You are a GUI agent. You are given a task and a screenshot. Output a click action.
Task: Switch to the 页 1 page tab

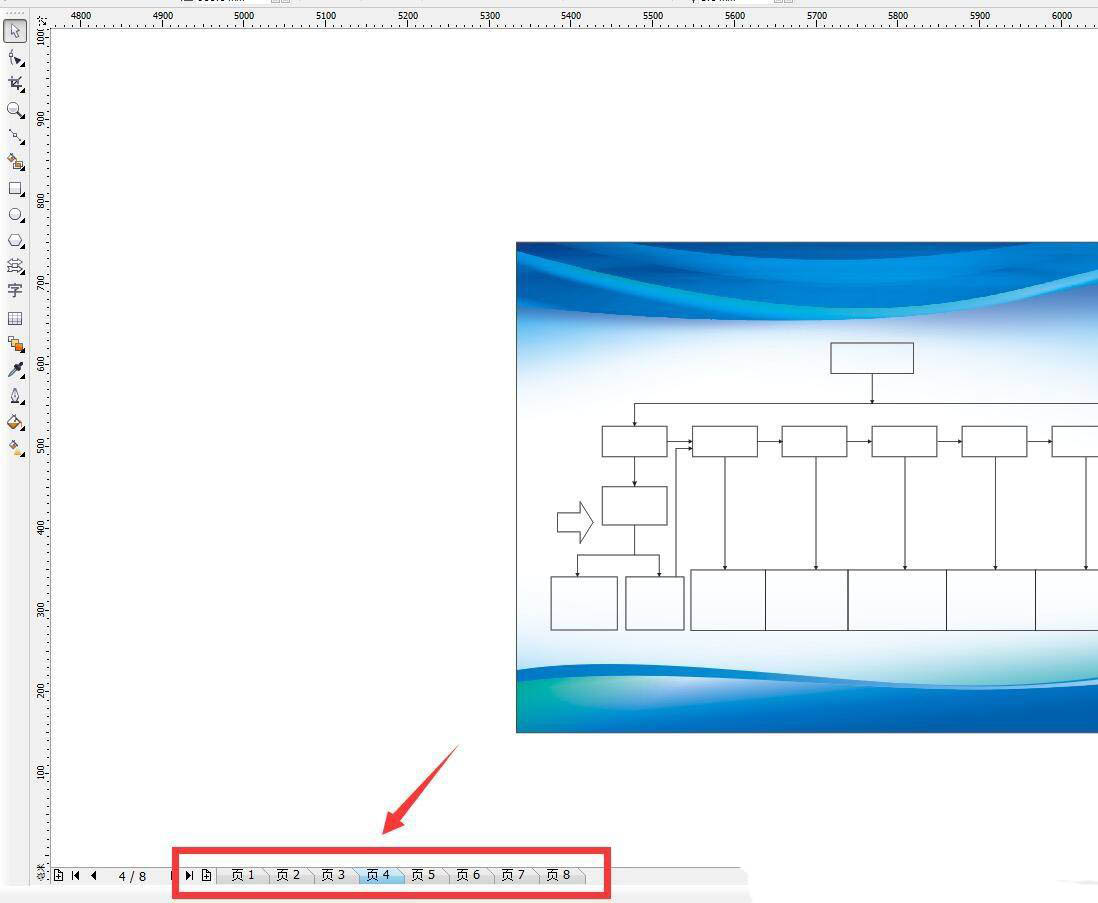tap(243, 875)
